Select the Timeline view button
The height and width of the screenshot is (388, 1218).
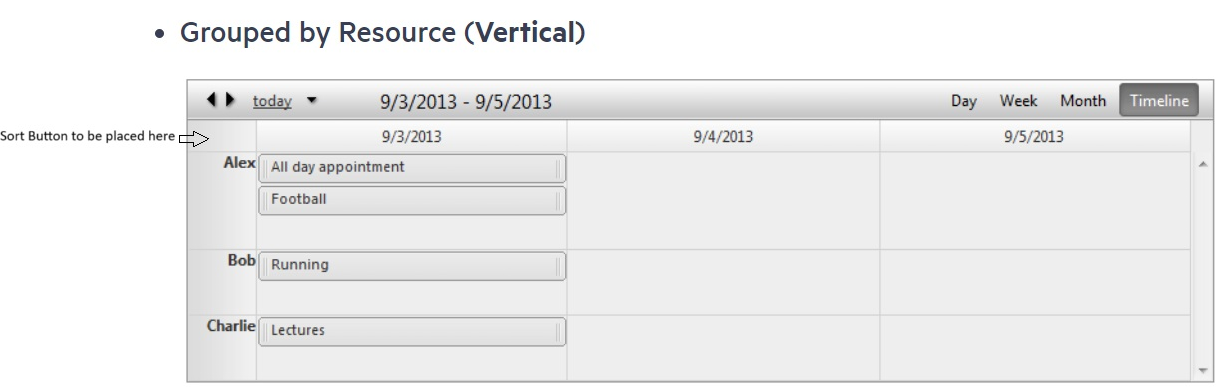pos(1159,101)
